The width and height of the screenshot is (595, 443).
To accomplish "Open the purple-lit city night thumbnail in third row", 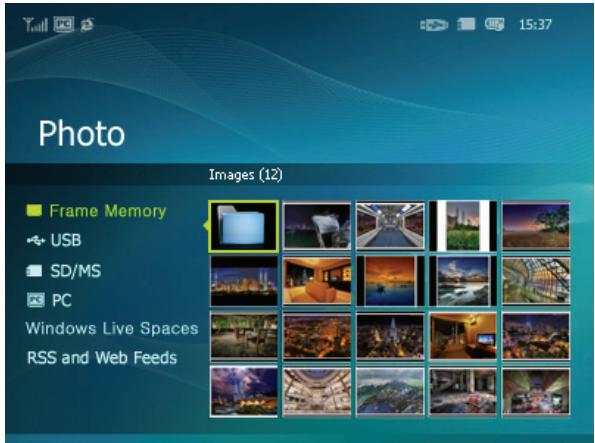I will pos(536,337).
